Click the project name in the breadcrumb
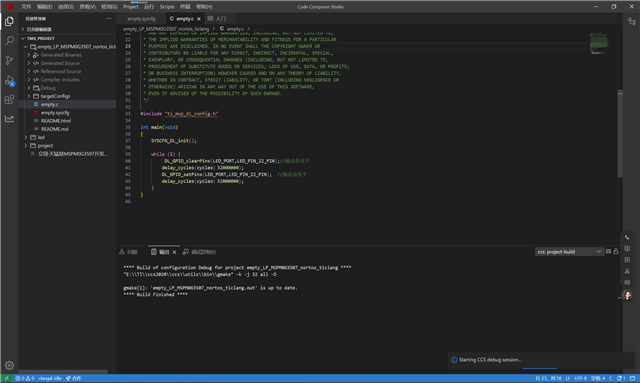Image resolution: width=640 pixels, height=383 pixels. pos(166,29)
